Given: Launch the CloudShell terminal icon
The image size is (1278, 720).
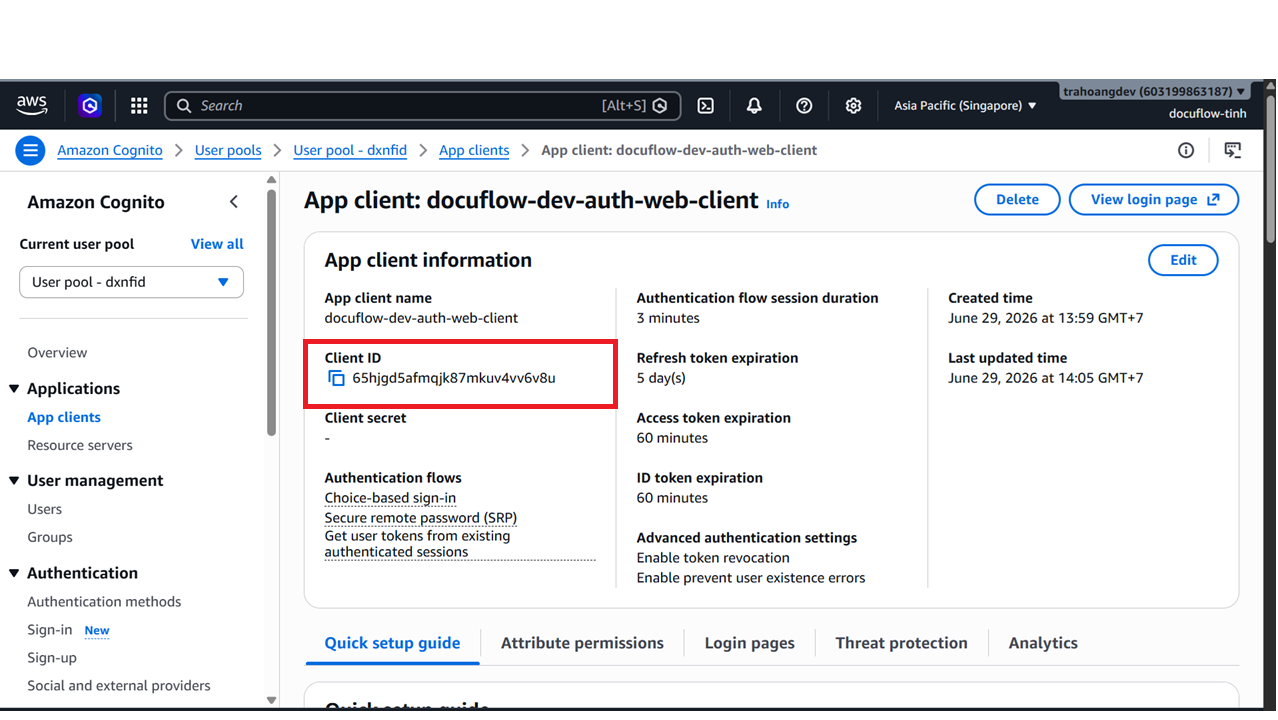Looking at the screenshot, I should coord(705,105).
